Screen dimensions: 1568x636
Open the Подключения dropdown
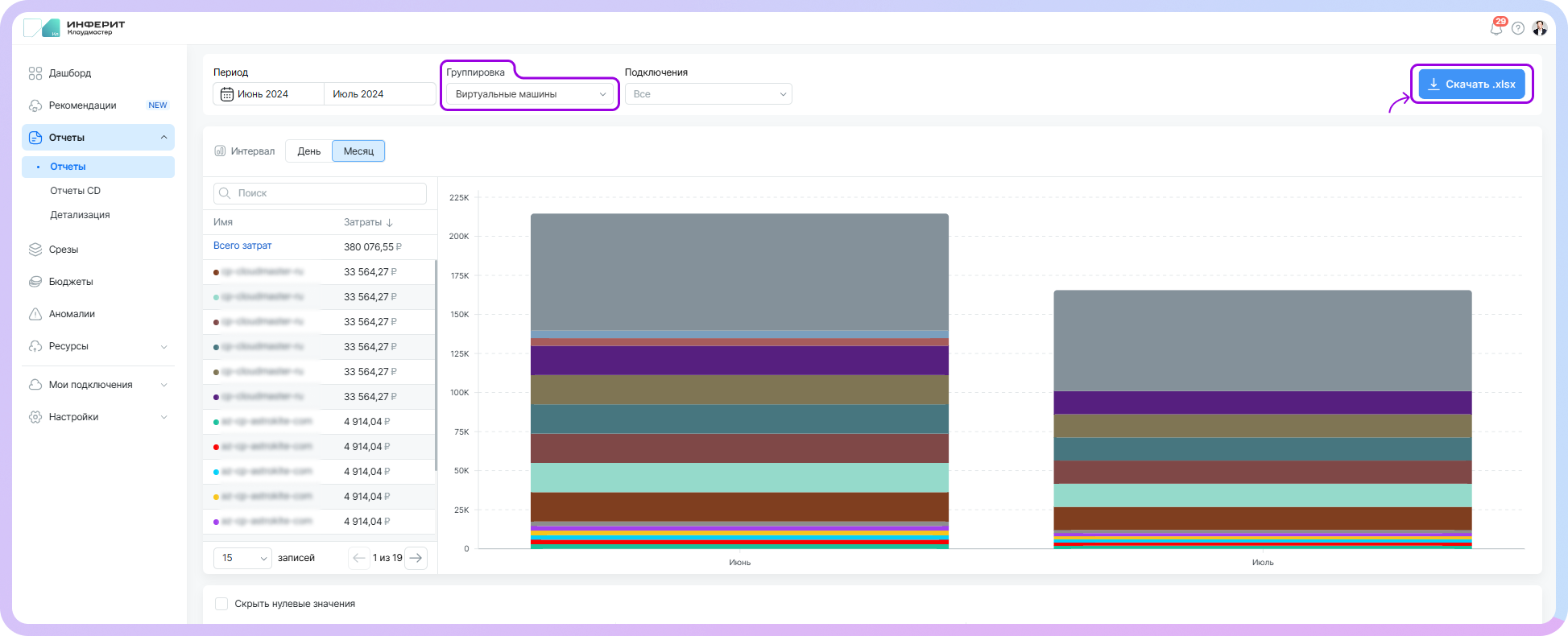pos(708,94)
